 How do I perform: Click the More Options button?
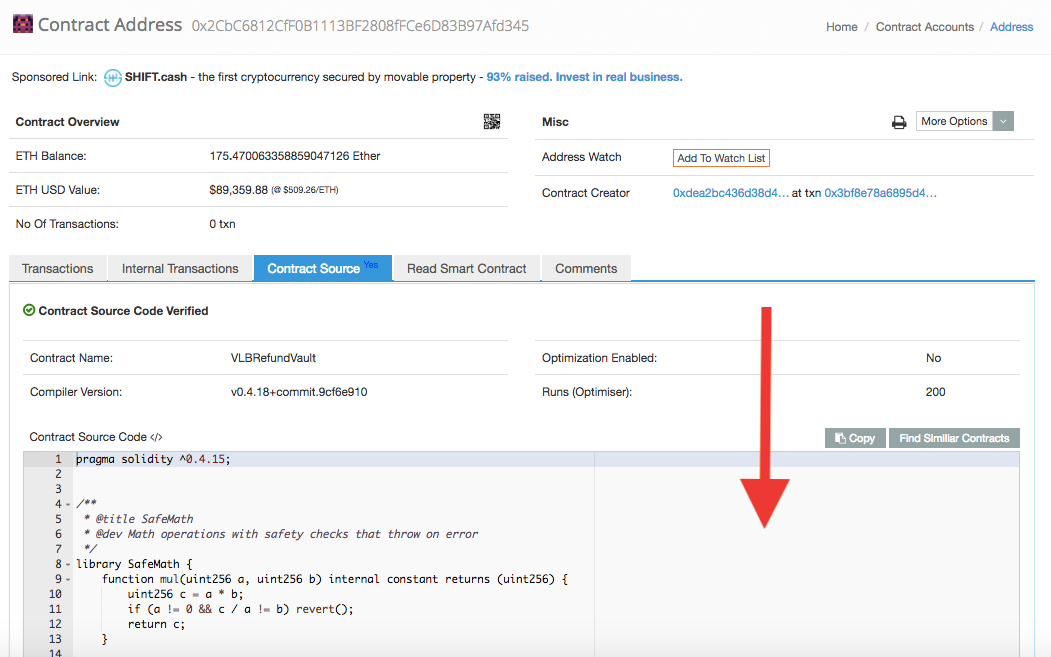[x=954, y=121]
